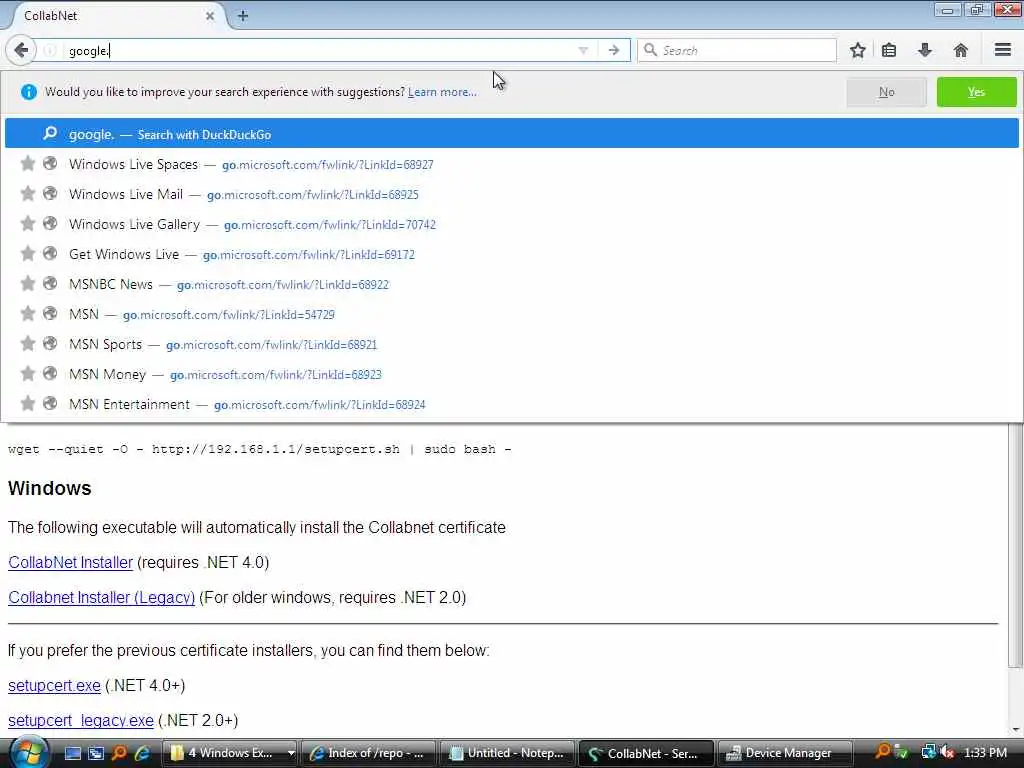Image resolution: width=1024 pixels, height=768 pixels.
Task: Download setupcert_legacy.exe link
Action: point(81,721)
